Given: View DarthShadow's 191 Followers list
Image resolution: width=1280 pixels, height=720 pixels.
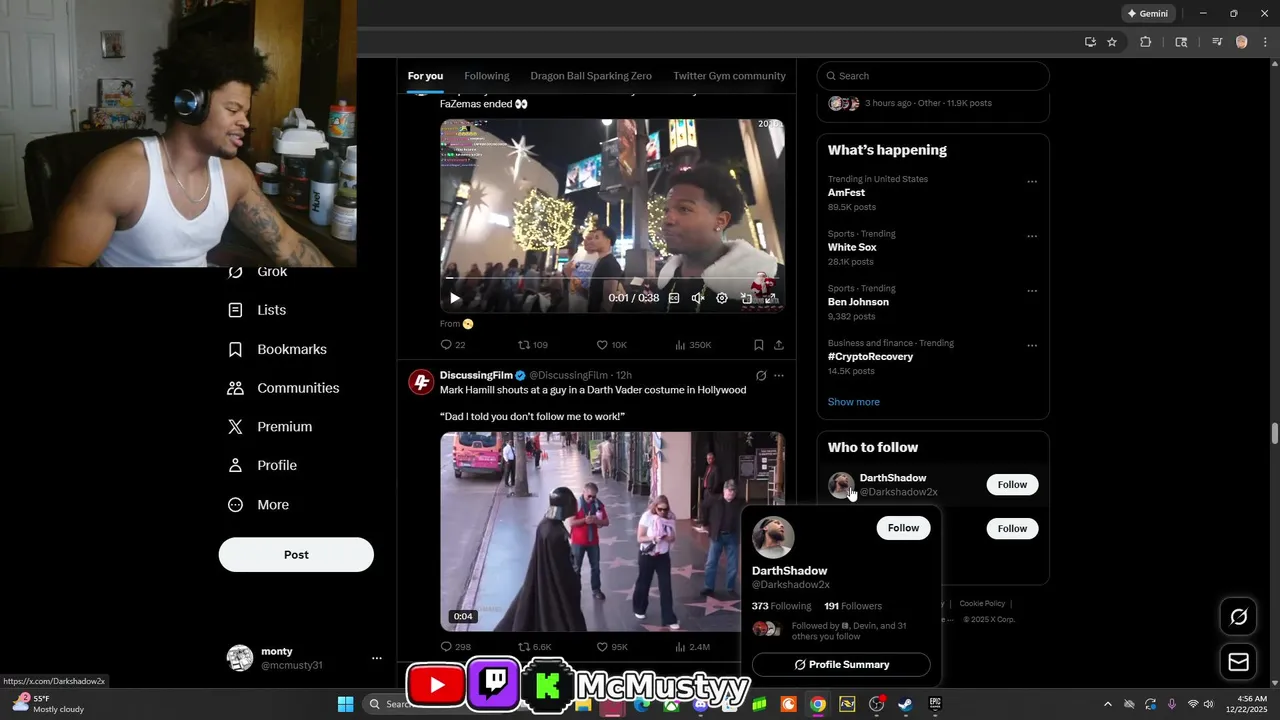Looking at the screenshot, I should [853, 606].
